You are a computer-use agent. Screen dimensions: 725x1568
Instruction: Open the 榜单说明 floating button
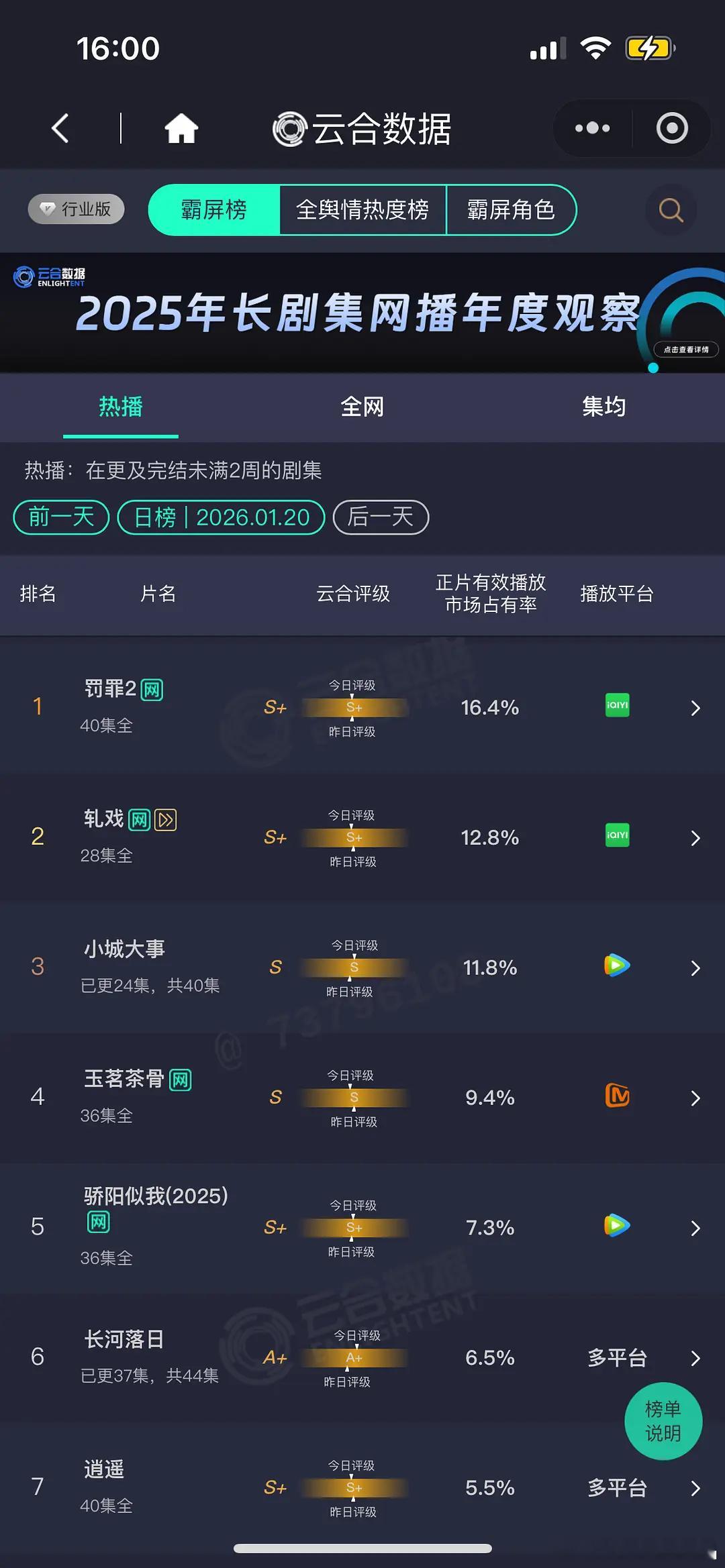663,1421
